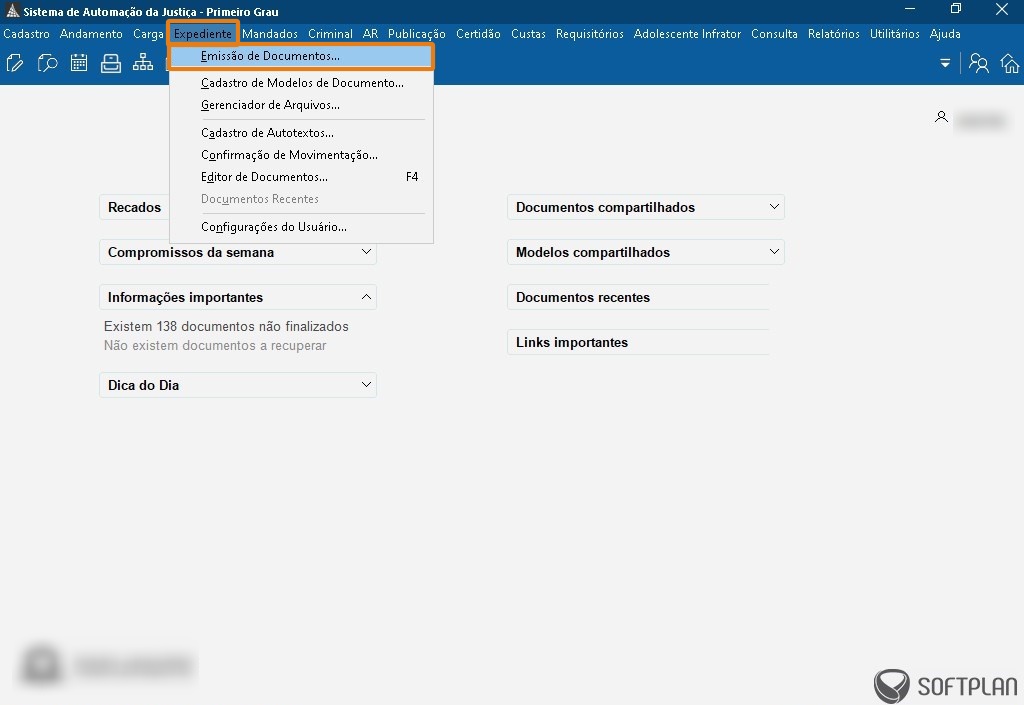1024x705 pixels.
Task: Click the Expediente menu
Action: 202,34
